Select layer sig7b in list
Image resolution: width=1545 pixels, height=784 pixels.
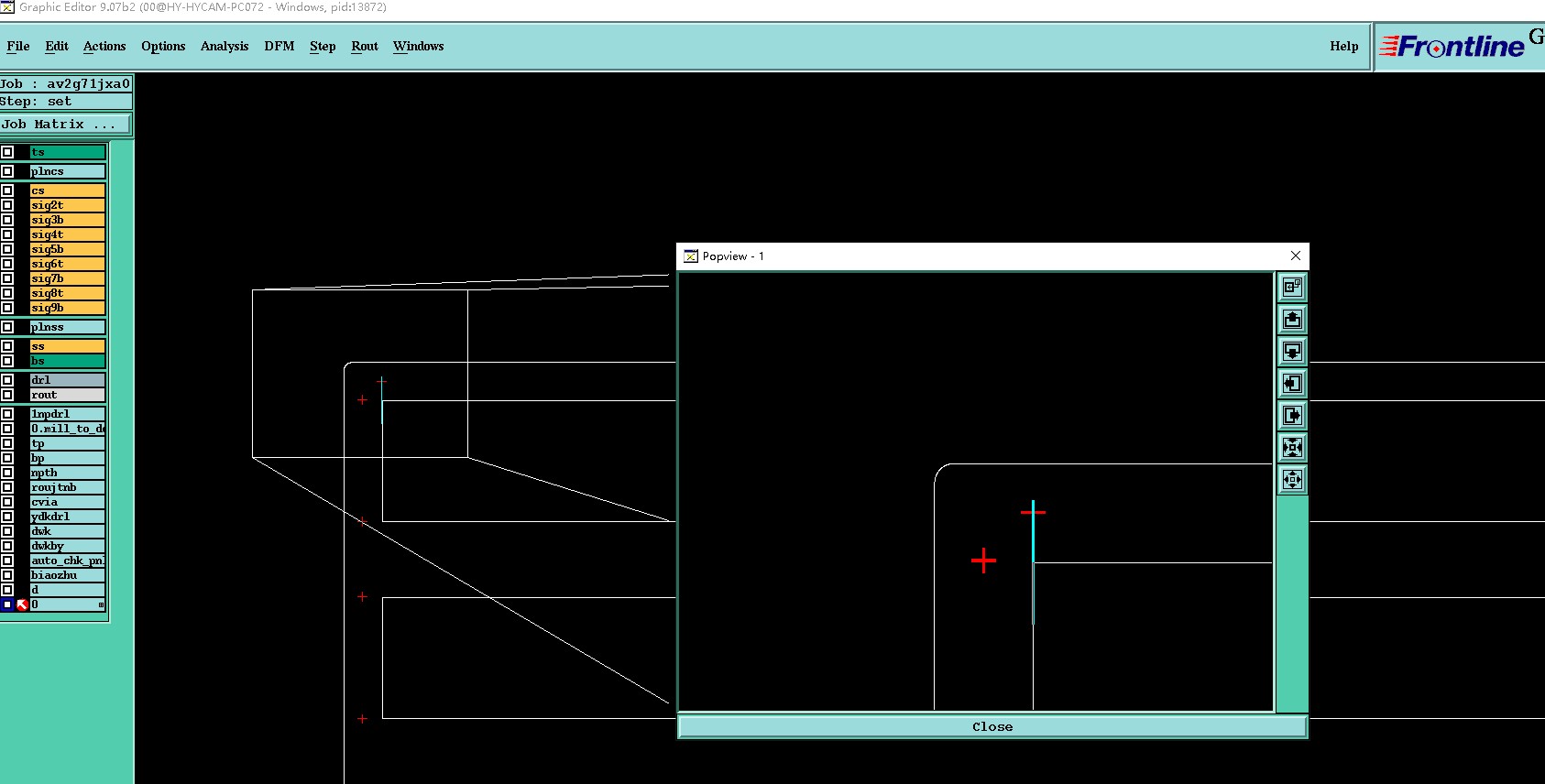[68, 278]
